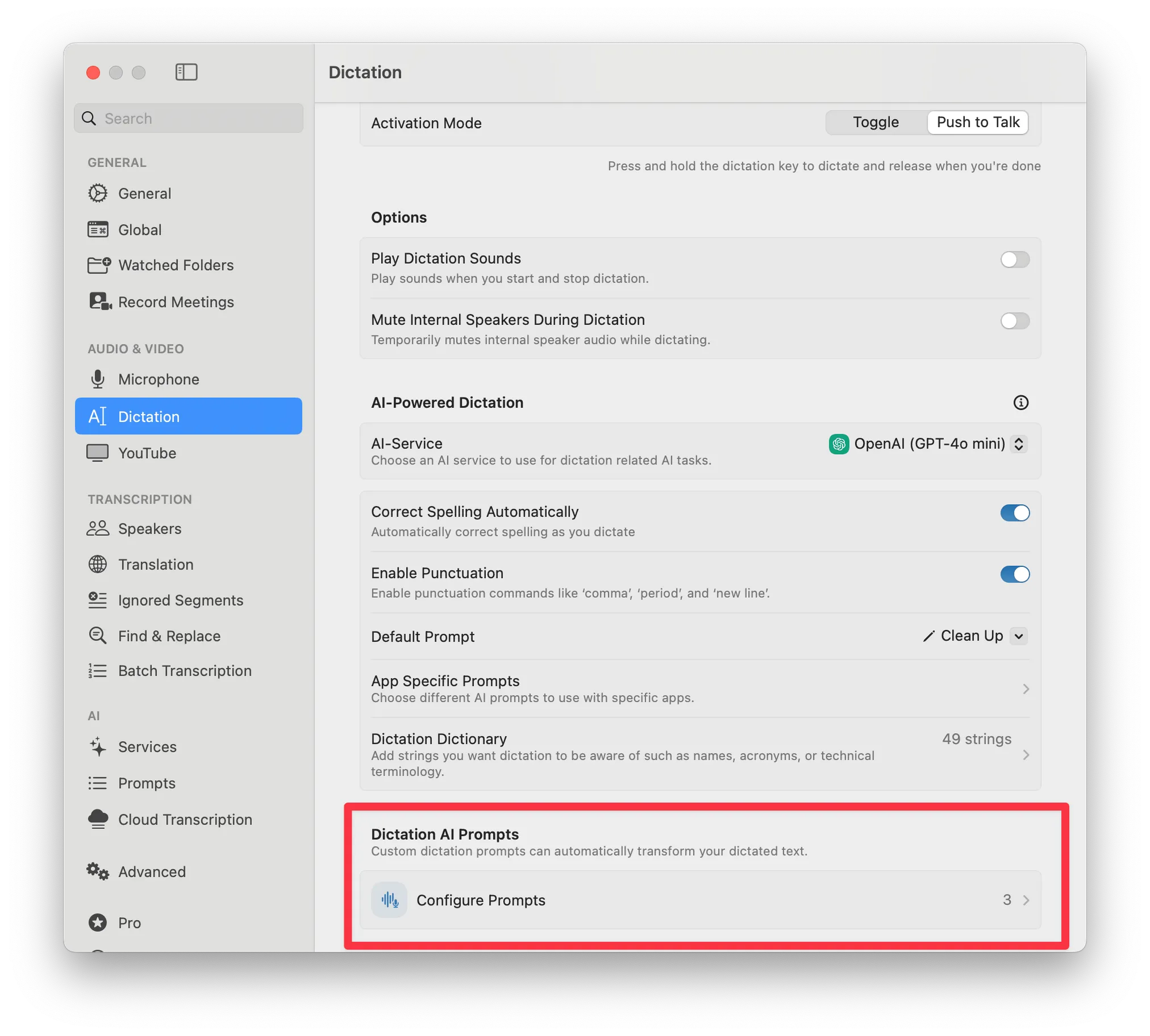Screen dimensions: 1150x1036
Task: Open the Translation globe item
Action: (155, 565)
